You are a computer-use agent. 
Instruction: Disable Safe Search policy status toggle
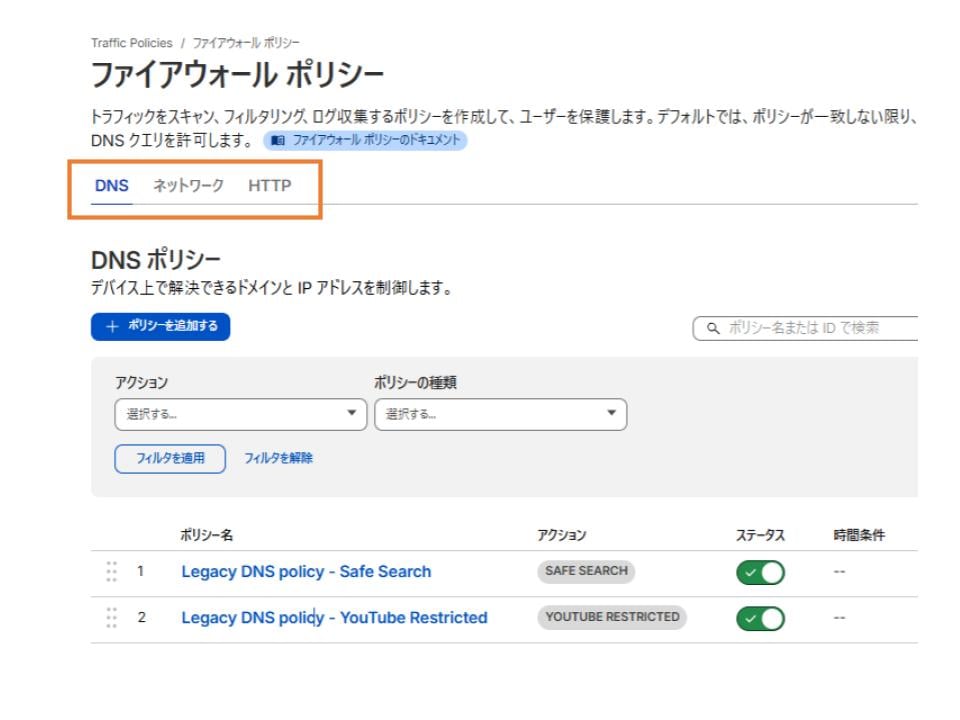(x=760, y=572)
